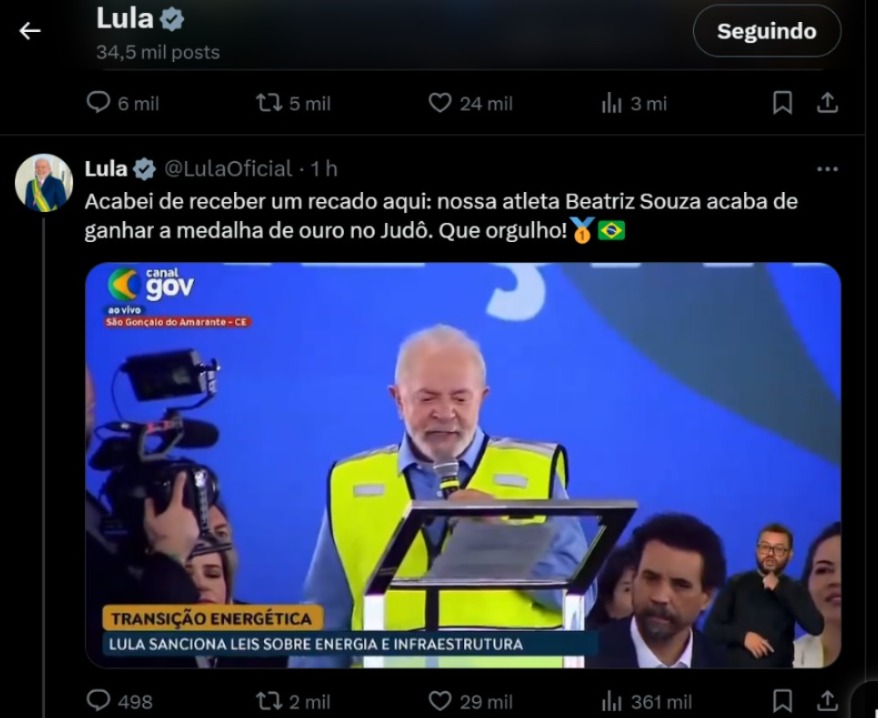Toggle the Seguindo follow button
The width and height of the screenshot is (878, 718).
coord(767,31)
